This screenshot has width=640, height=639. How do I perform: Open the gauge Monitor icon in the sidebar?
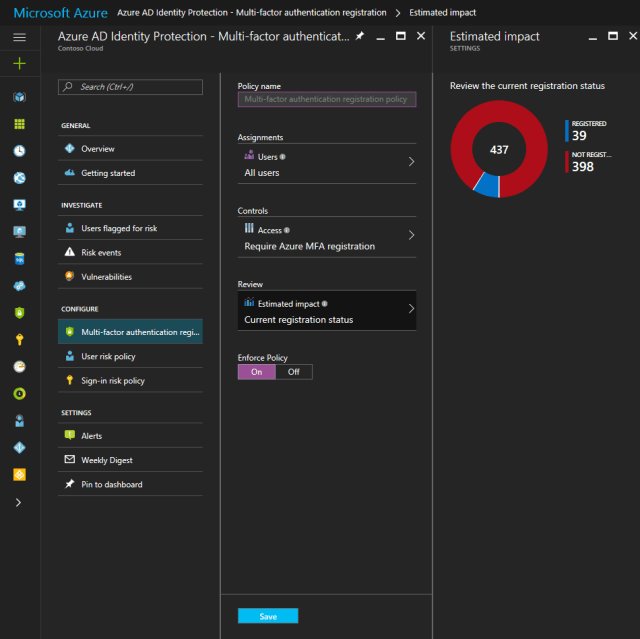point(19,366)
